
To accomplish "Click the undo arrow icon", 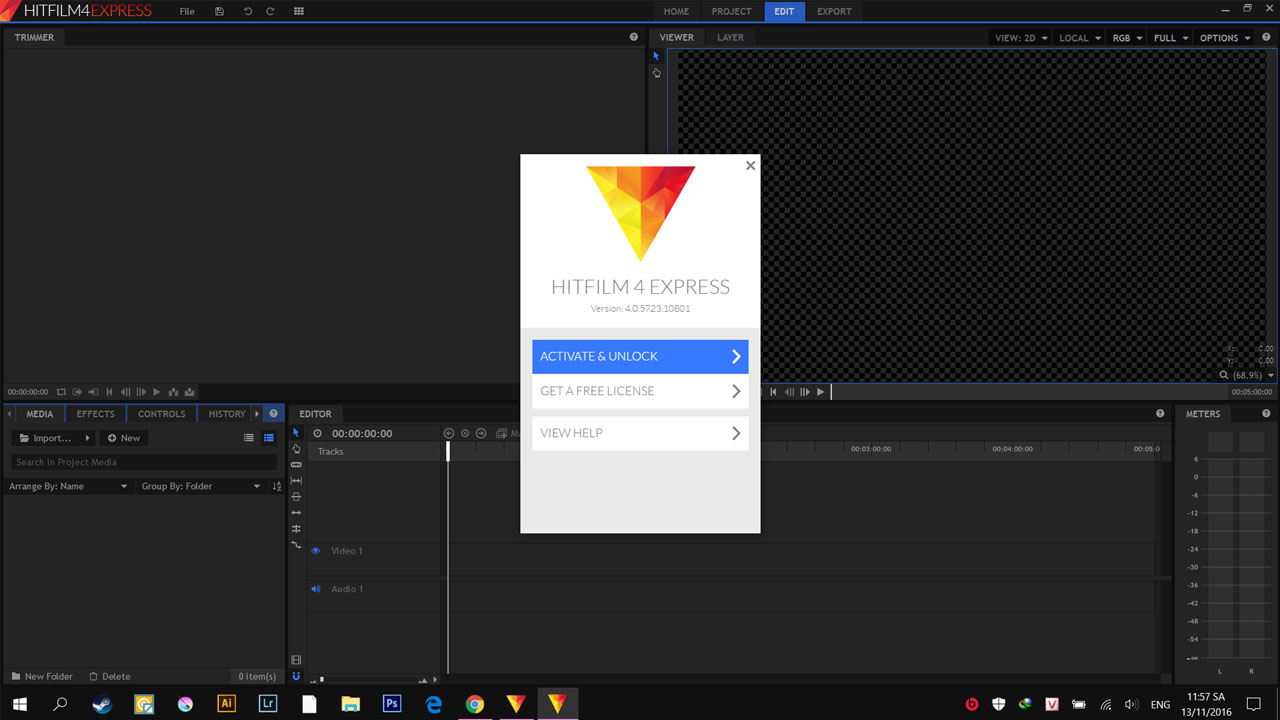I will 248,11.
